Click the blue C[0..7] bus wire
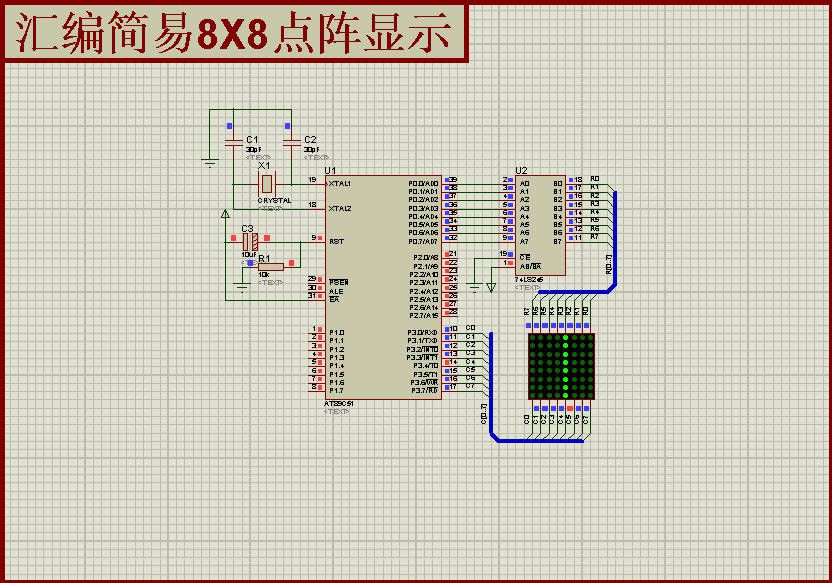 pyautogui.click(x=491, y=387)
